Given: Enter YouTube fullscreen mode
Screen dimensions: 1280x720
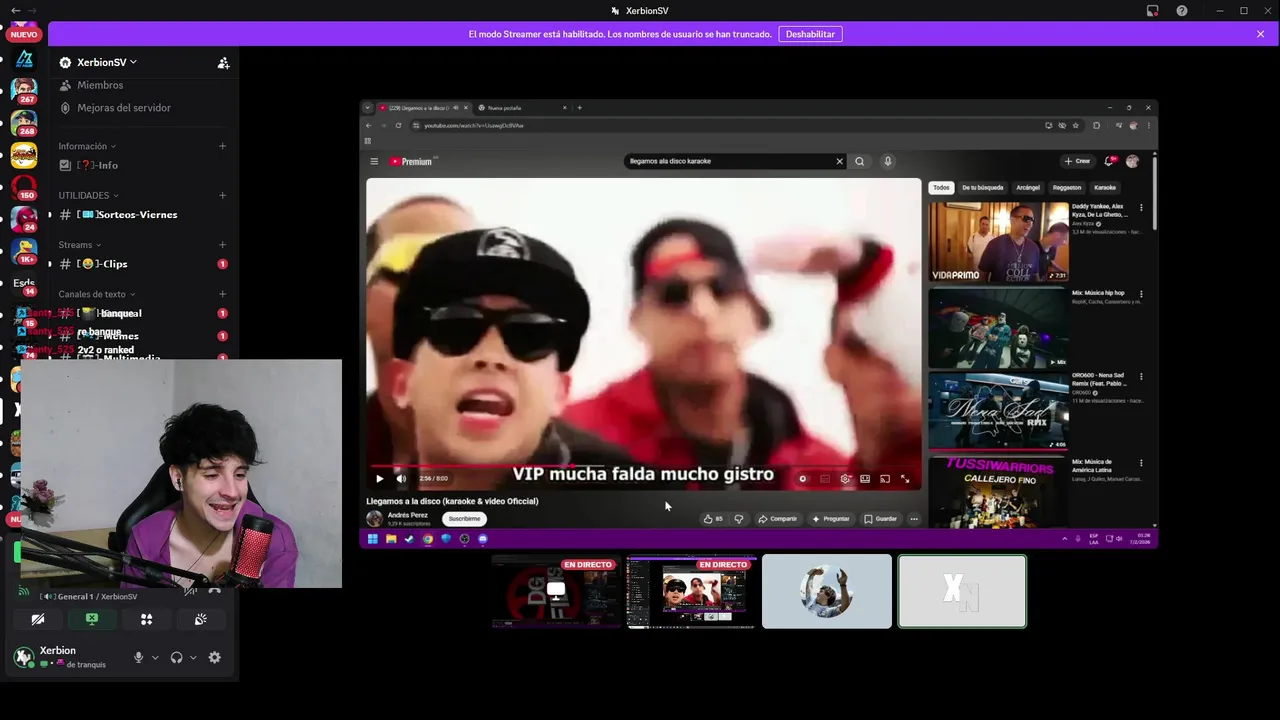Looking at the screenshot, I should [x=905, y=479].
